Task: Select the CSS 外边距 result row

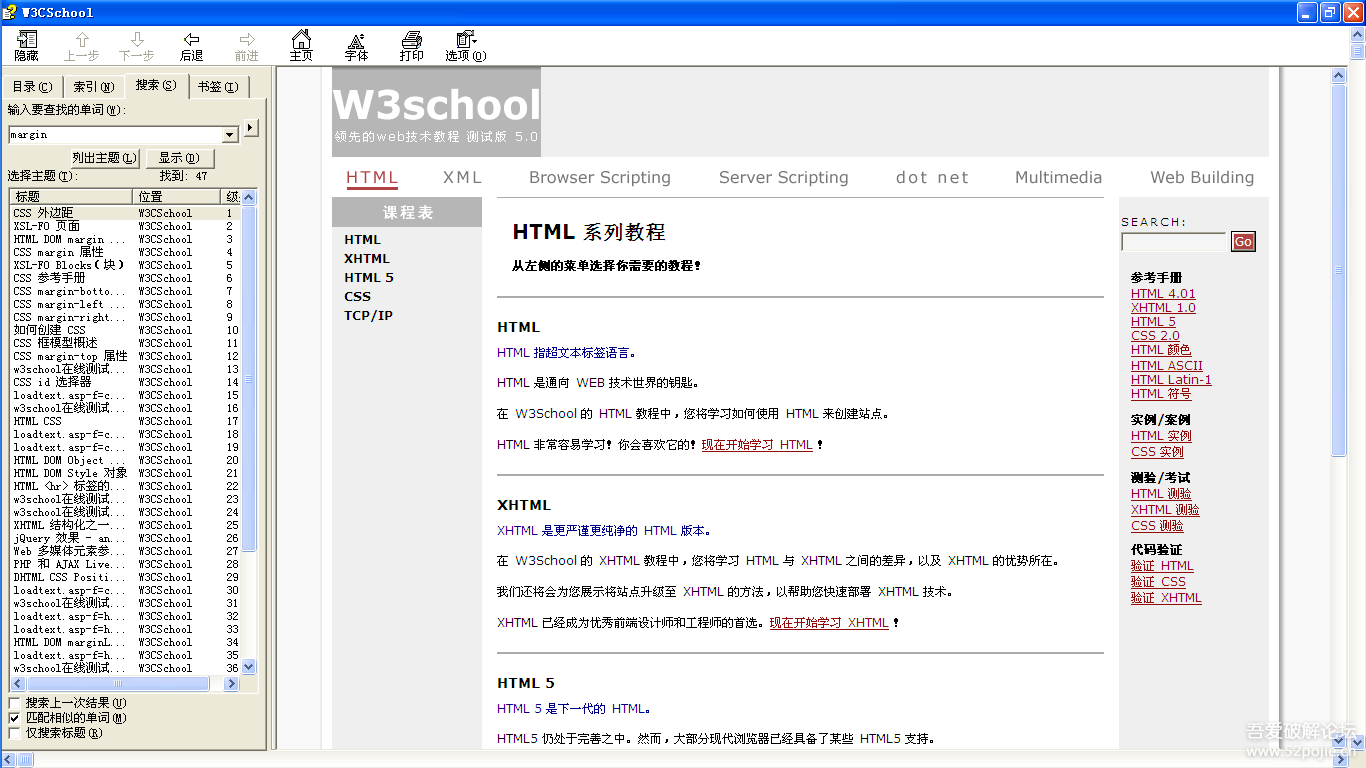Action: point(124,213)
